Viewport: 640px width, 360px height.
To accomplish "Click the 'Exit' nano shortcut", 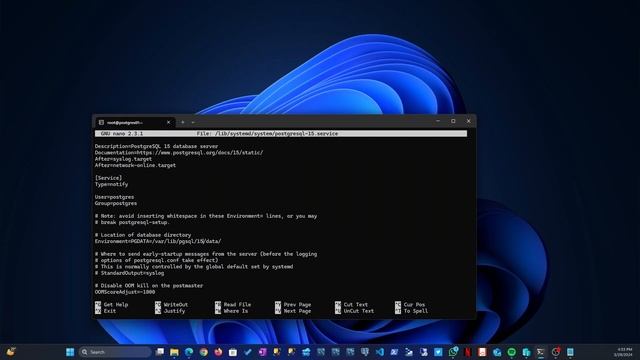I will [110, 311].
